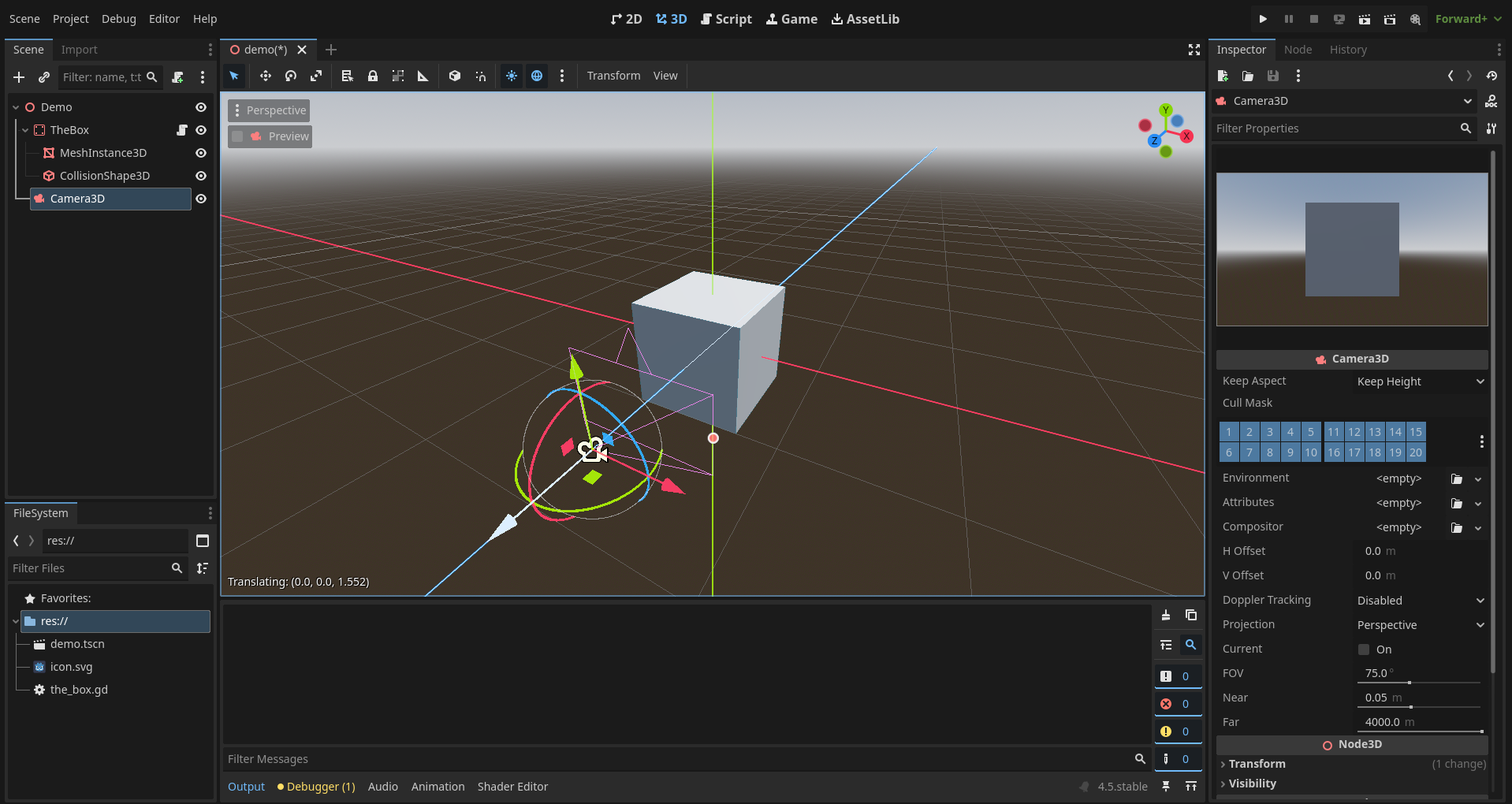Hide MeshInstance3D with its eye icon
This screenshot has height=804, width=1512.
point(201,153)
